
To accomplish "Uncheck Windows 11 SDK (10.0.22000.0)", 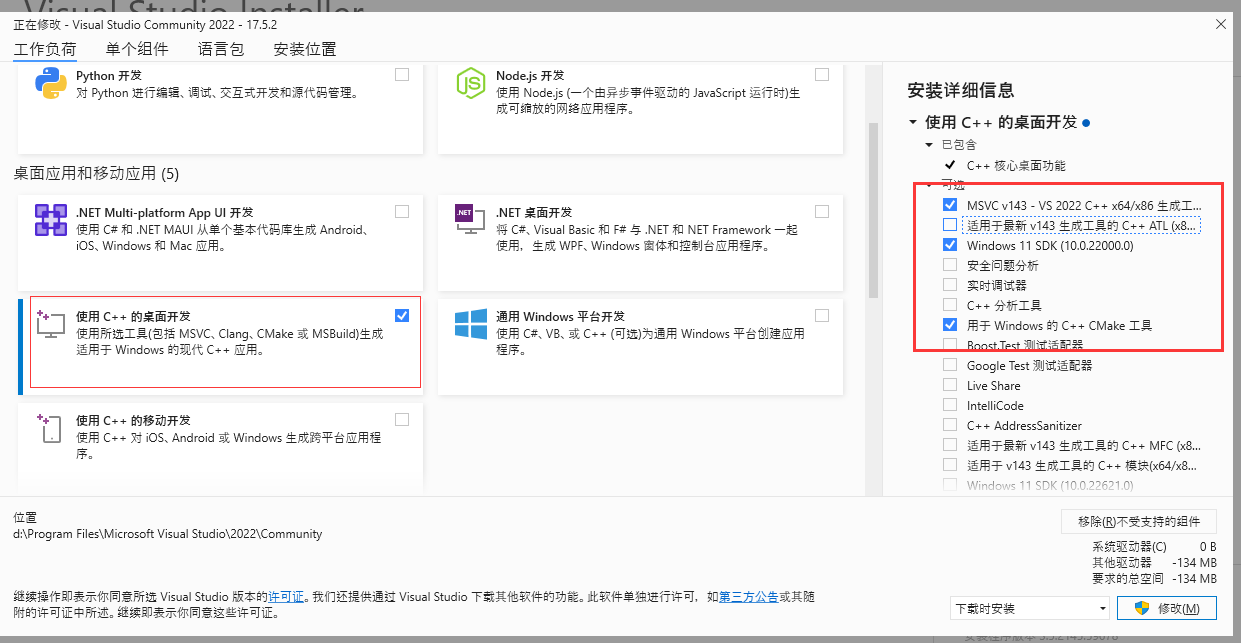I will point(949,245).
